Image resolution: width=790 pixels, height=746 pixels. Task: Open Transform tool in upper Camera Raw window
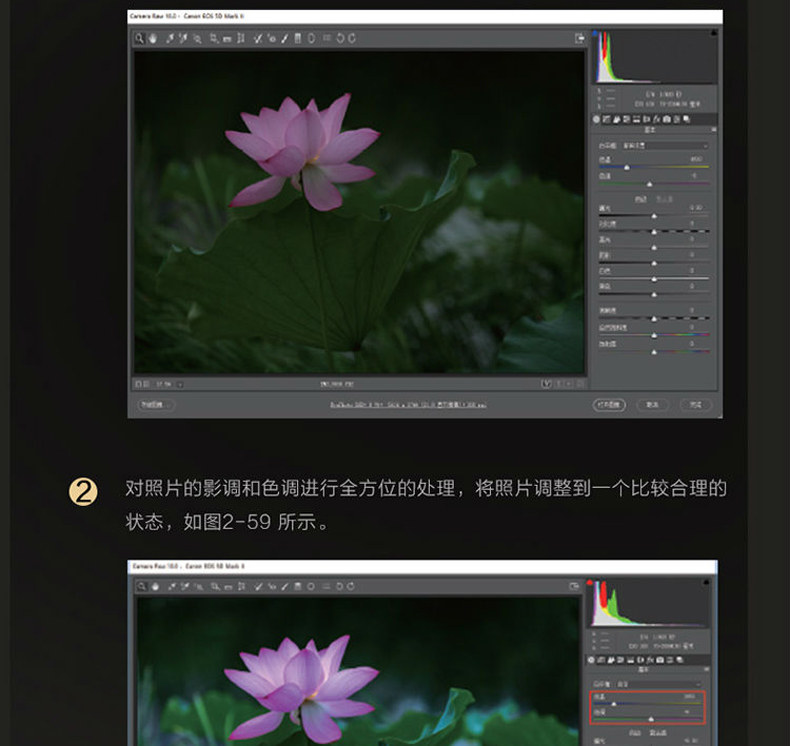click(240, 38)
